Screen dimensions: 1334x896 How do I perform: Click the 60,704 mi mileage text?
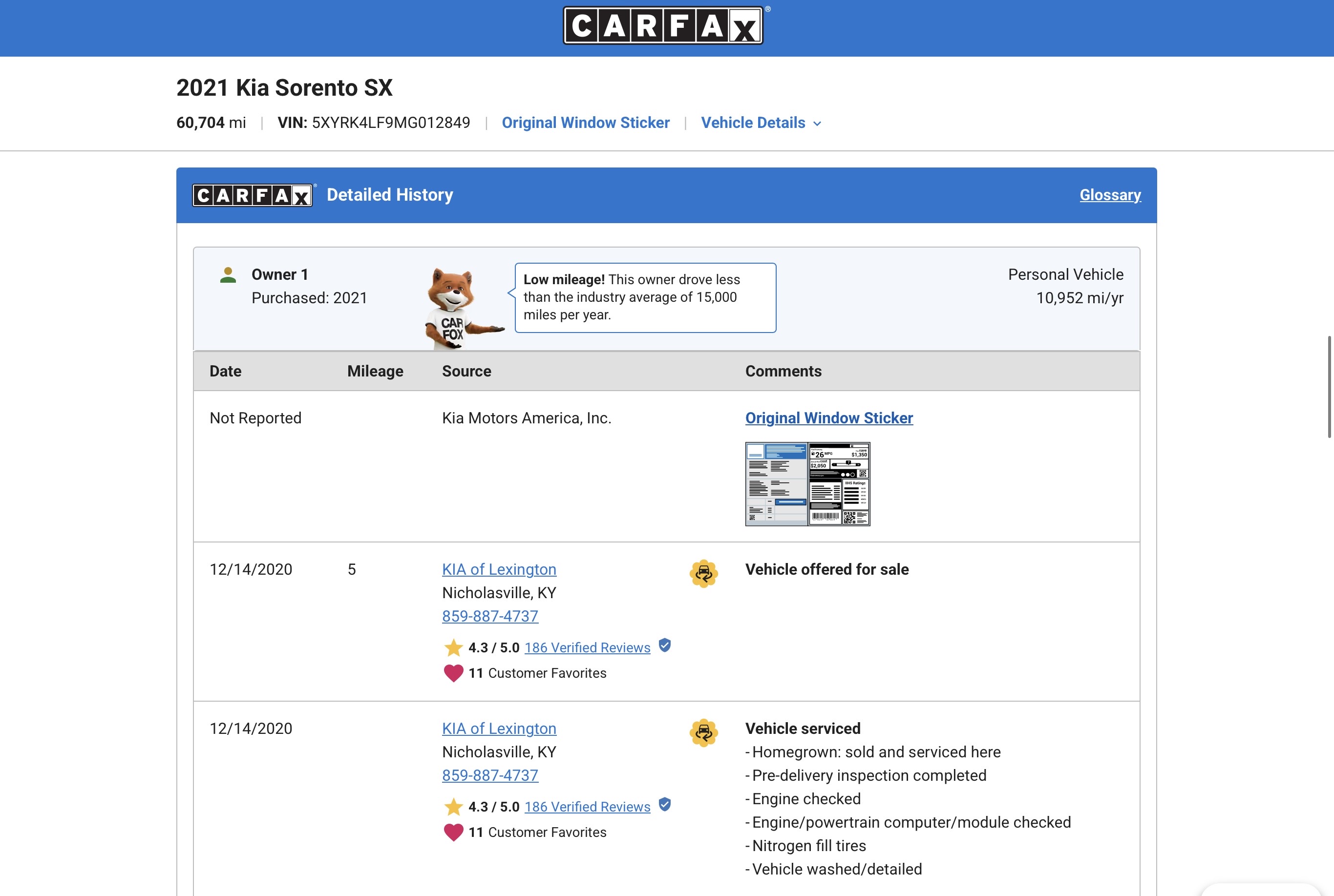211,123
